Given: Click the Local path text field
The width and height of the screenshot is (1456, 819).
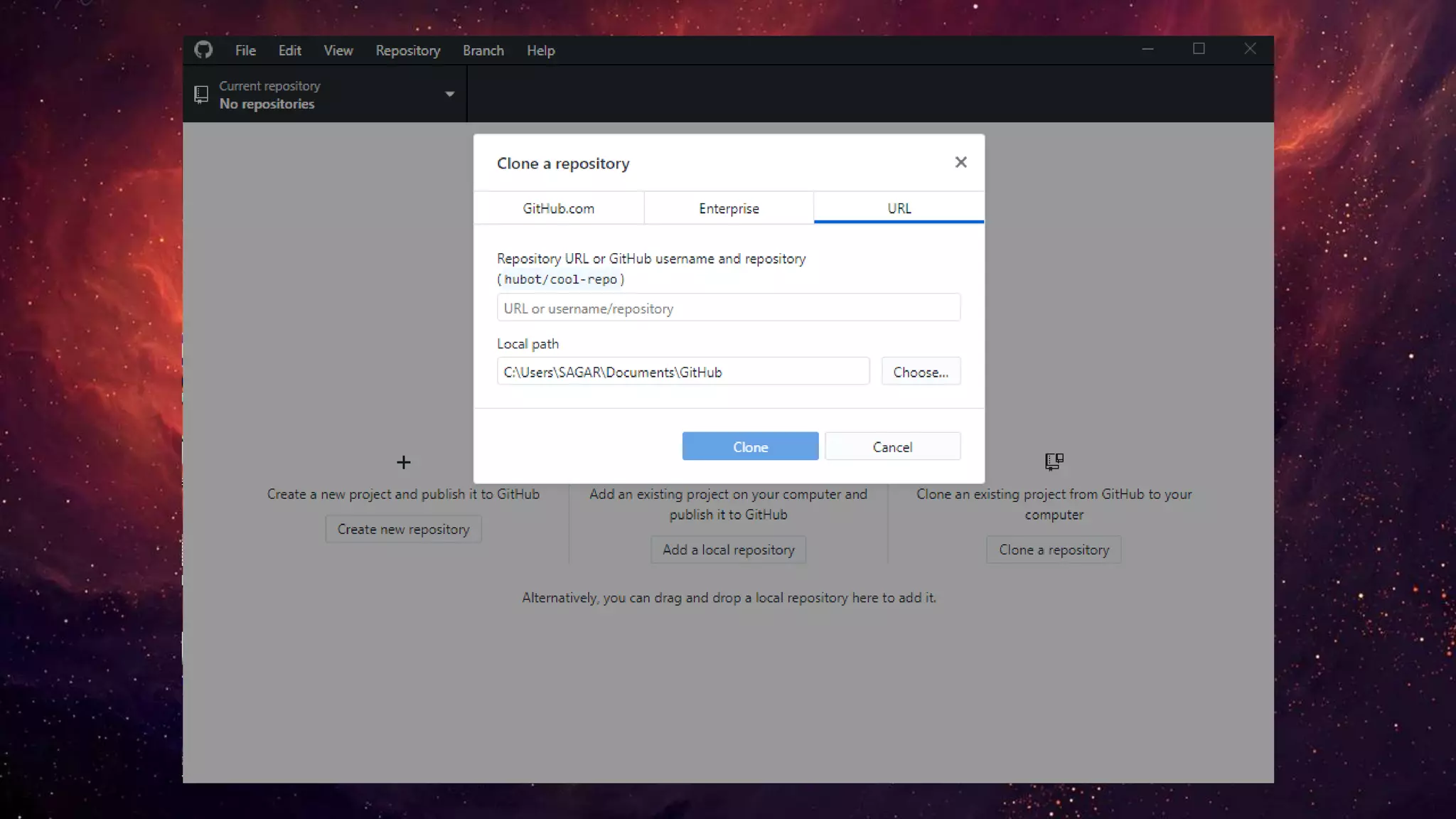Looking at the screenshot, I should coord(682,372).
